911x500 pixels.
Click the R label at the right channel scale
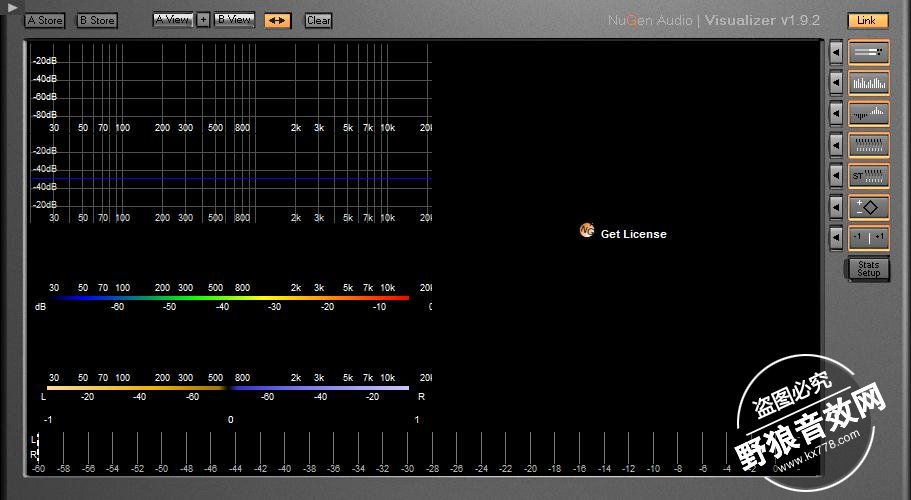(421, 397)
